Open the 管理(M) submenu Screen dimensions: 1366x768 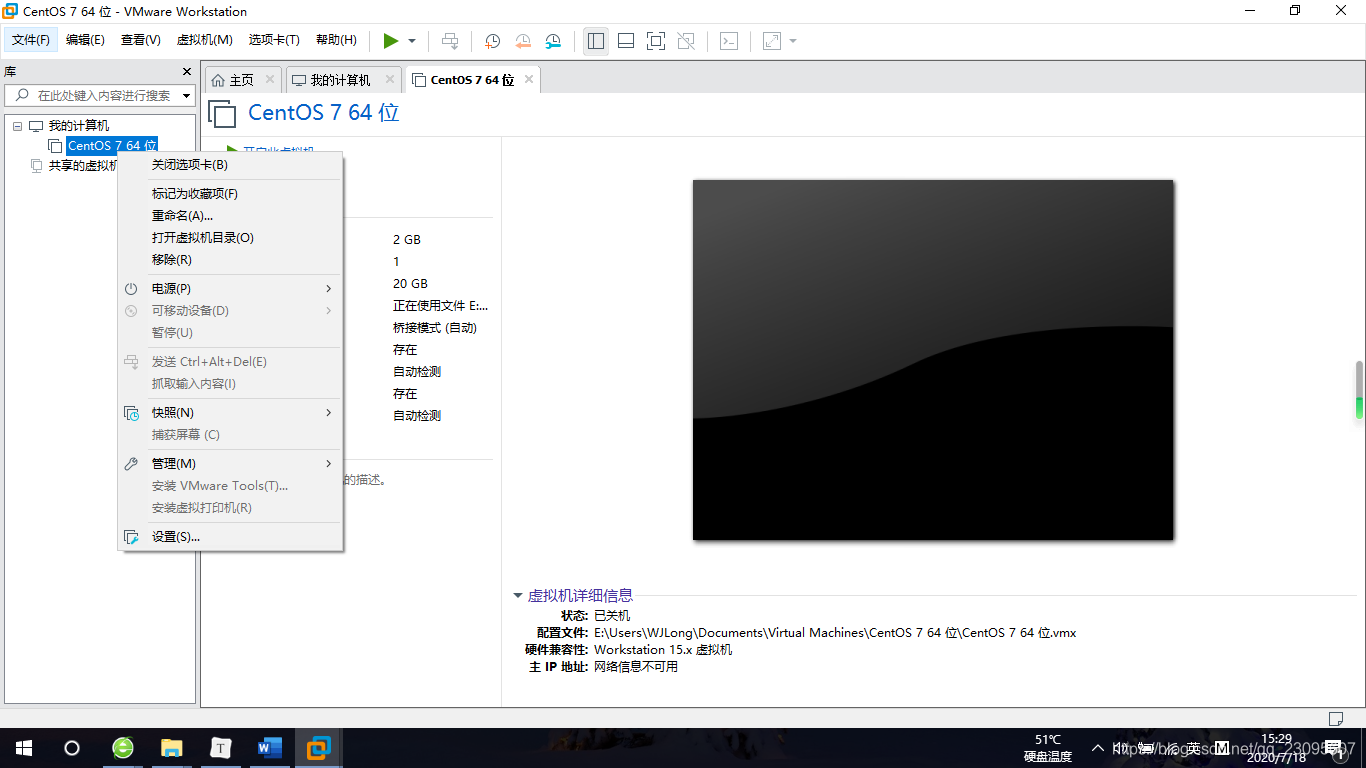tap(231, 464)
